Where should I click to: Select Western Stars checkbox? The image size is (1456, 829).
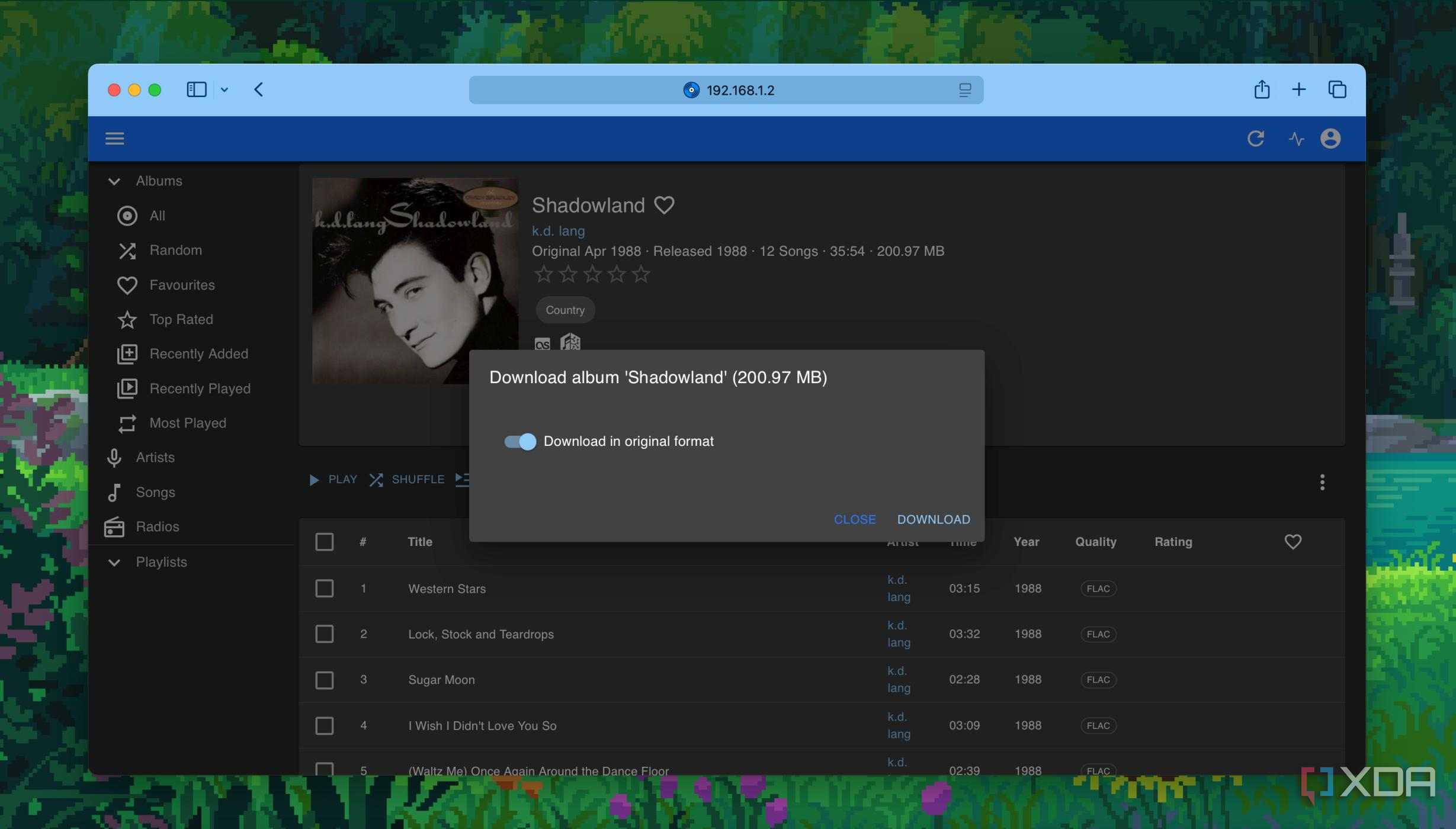coord(324,589)
